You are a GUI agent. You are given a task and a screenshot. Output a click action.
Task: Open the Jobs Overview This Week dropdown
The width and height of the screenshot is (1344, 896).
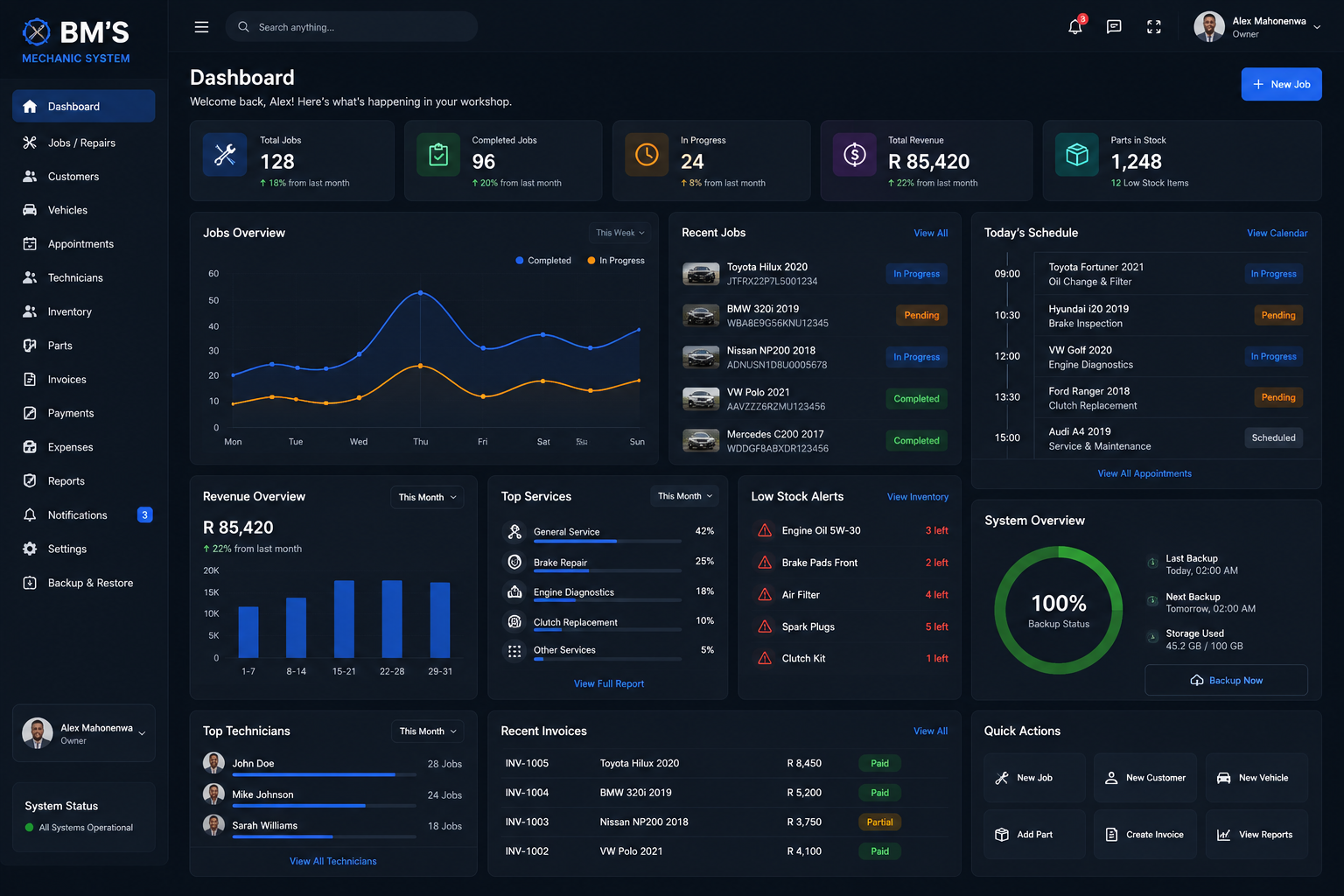point(620,233)
